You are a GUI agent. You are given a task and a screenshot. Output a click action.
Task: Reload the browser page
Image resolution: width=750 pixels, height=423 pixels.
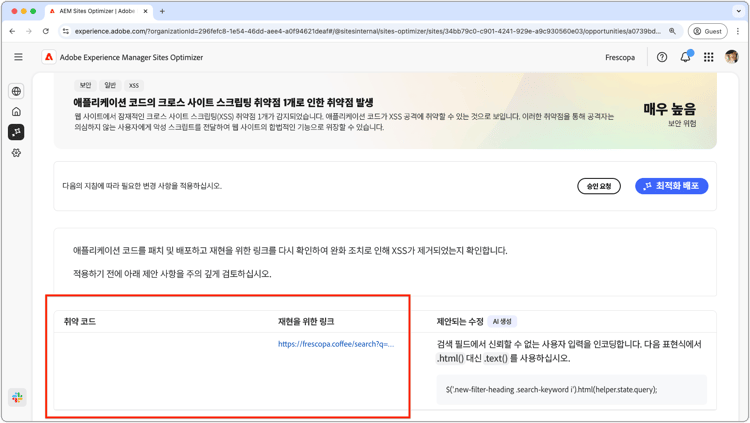click(45, 31)
